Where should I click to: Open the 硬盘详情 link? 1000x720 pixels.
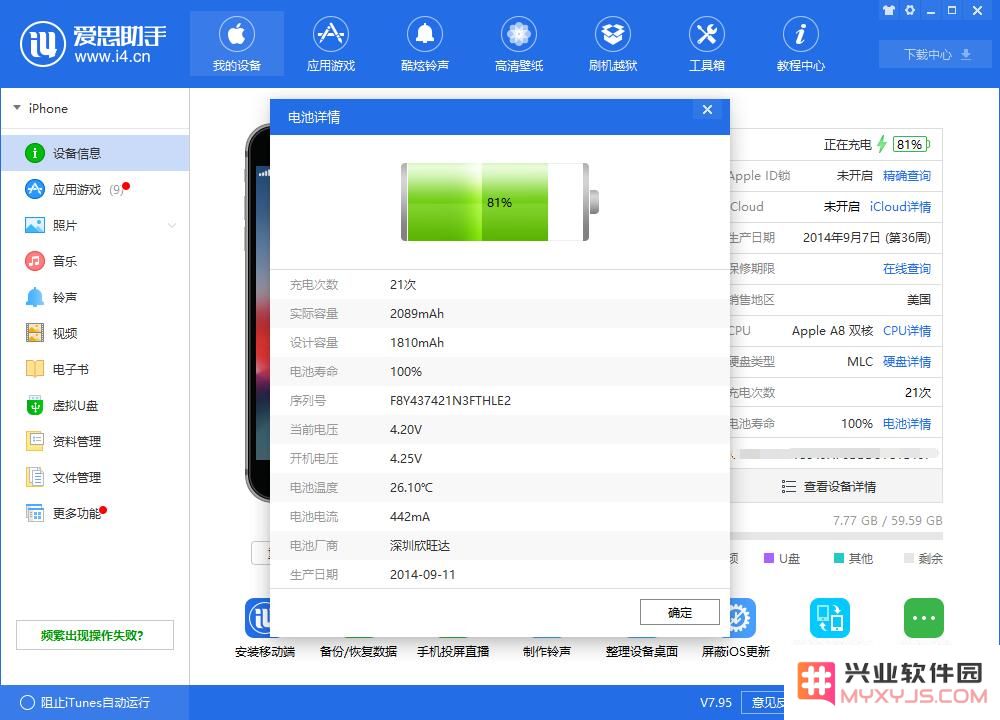906,362
